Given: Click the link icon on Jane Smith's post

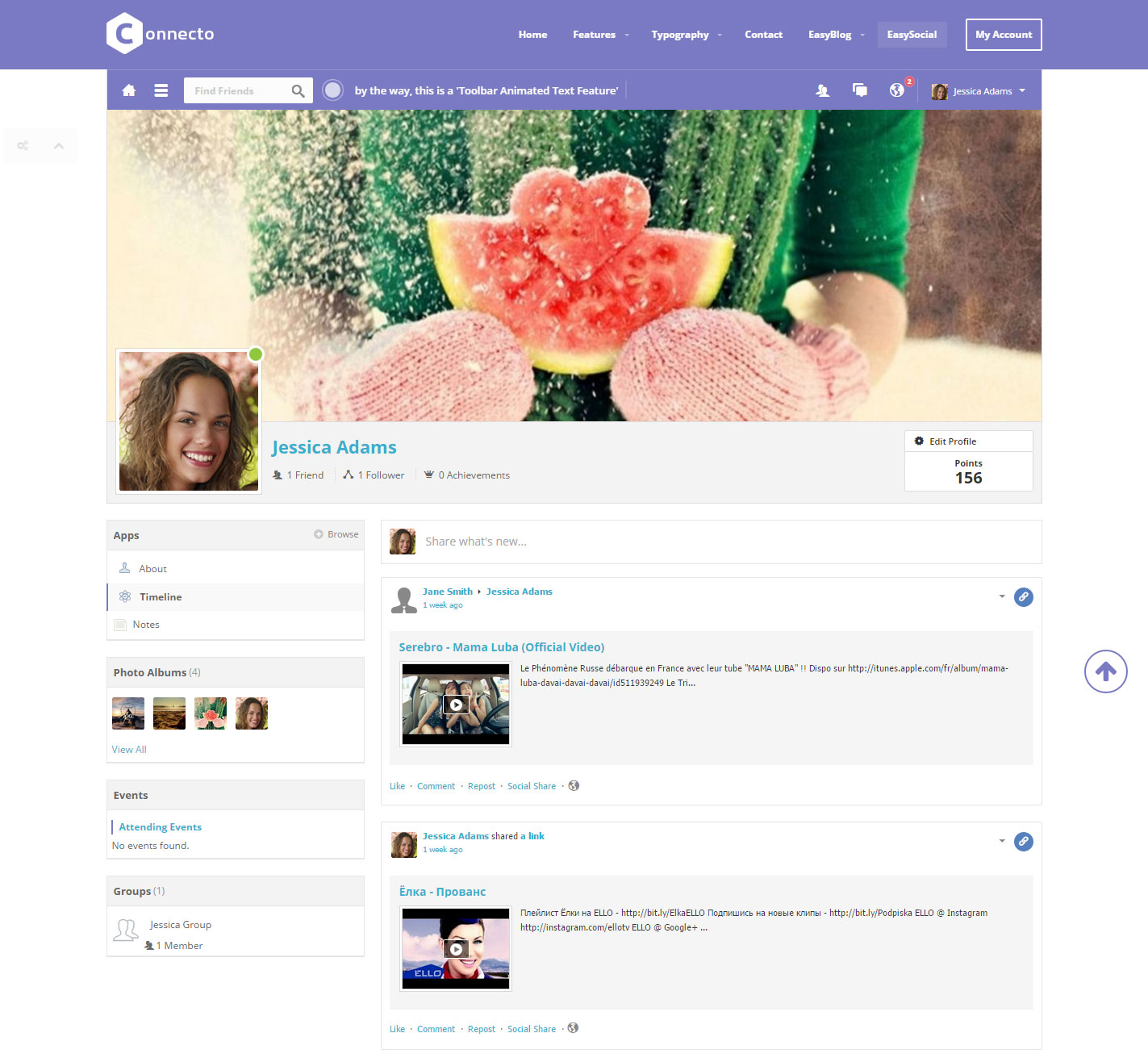Looking at the screenshot, I should click(x=1023, y=597).
